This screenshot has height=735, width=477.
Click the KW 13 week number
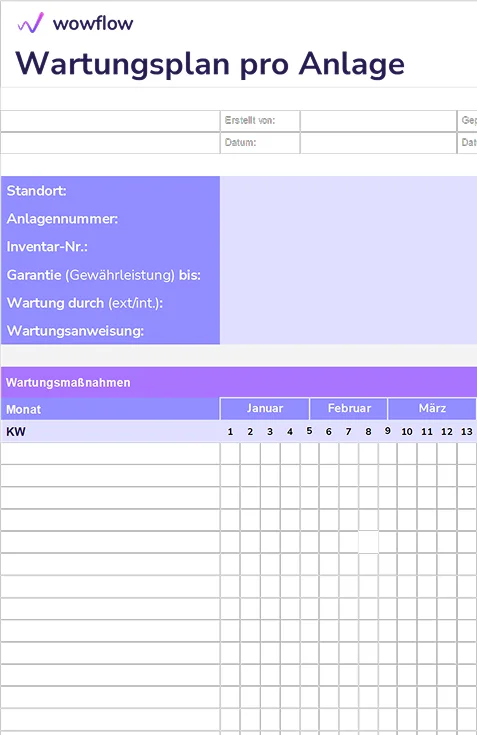point(467,432)
